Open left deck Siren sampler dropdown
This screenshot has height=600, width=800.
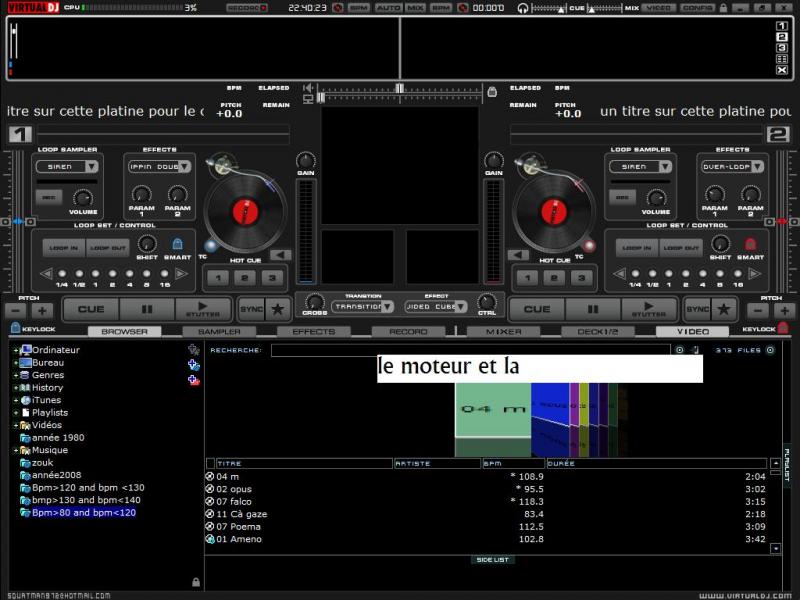click(x=68, y=167)
